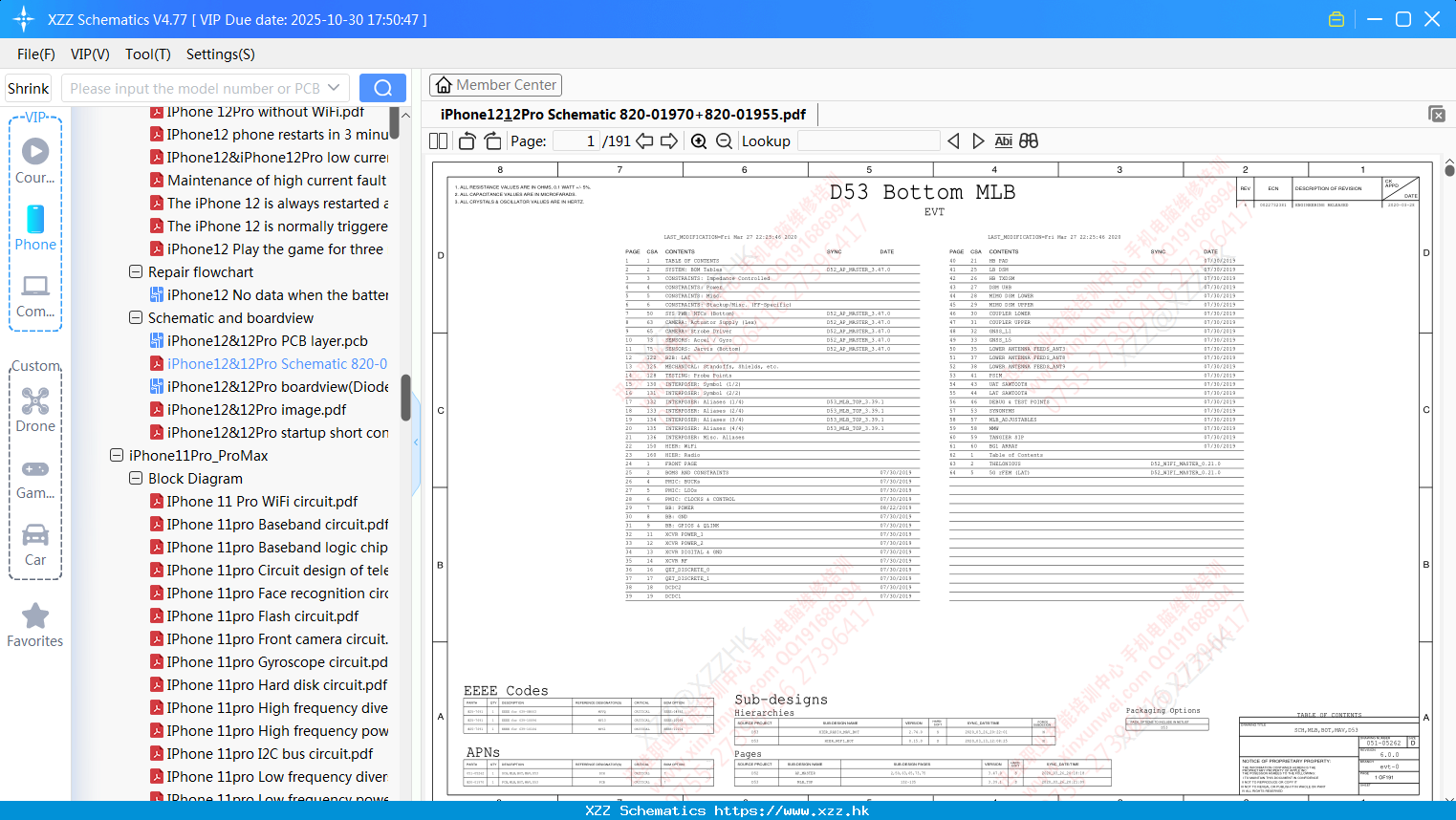Viewport: 1456px width, 820px height.
Task: Open the VIP(V) menu
Action: (x=90, y=54)
